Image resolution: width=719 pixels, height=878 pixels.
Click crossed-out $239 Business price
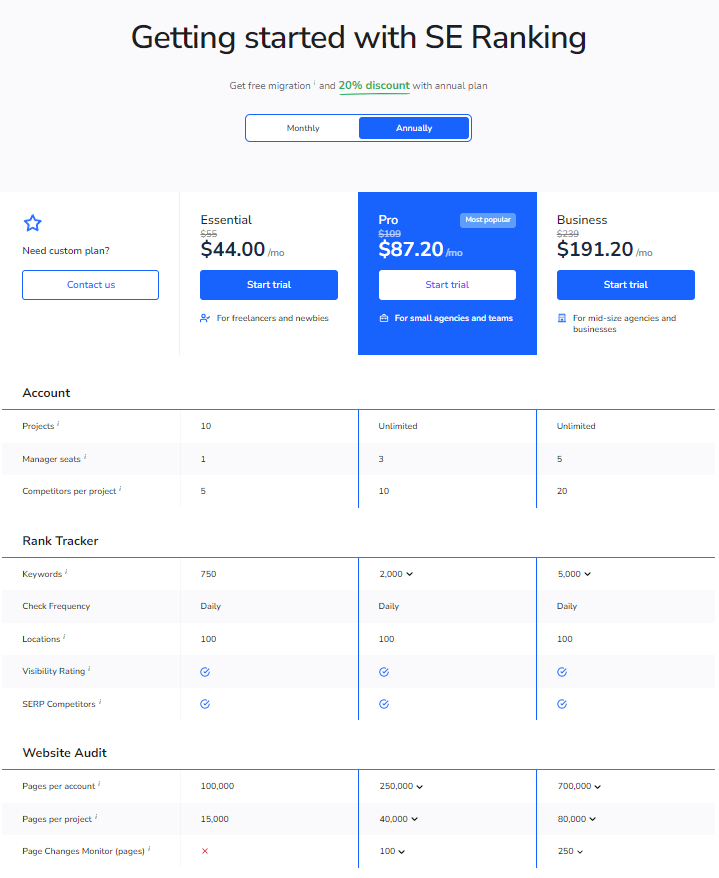coord(568,233)
